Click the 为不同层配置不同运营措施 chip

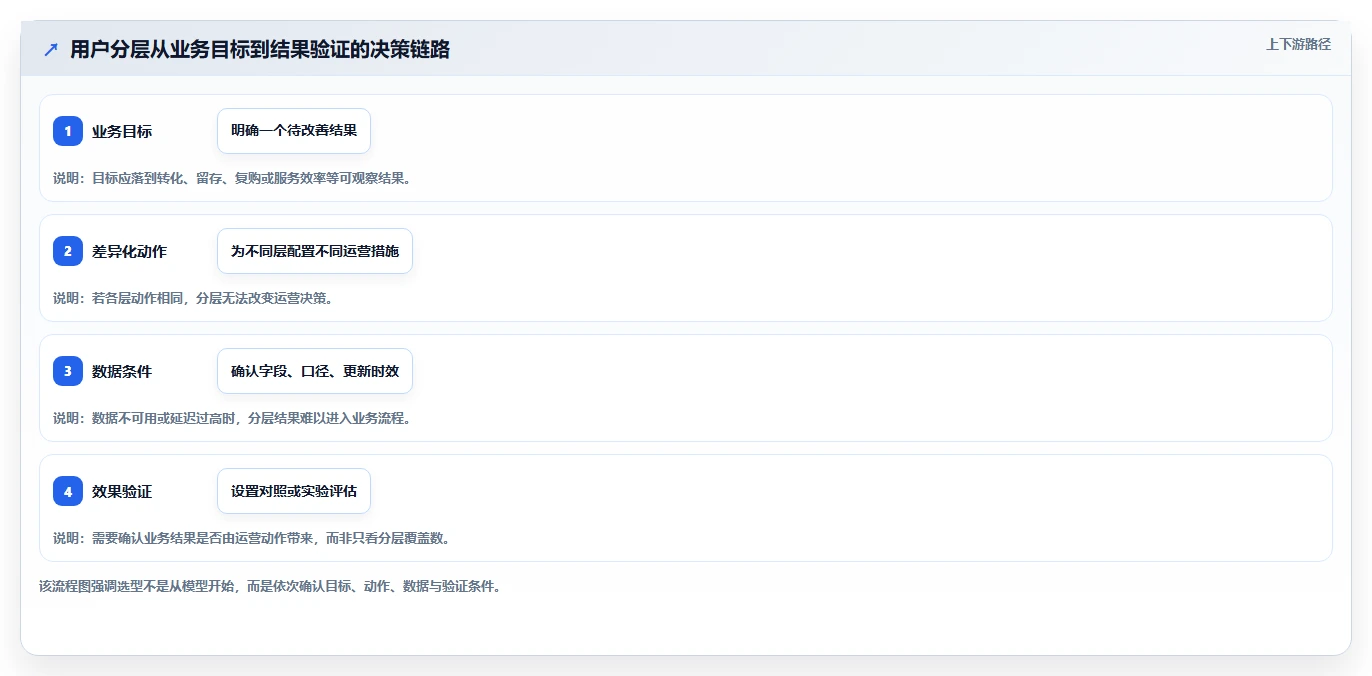[x=315, y=251]
